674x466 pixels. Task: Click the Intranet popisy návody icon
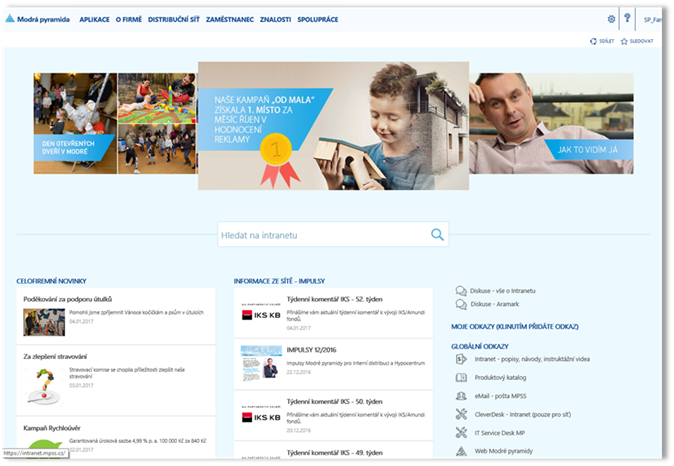(x=461, y=359)
